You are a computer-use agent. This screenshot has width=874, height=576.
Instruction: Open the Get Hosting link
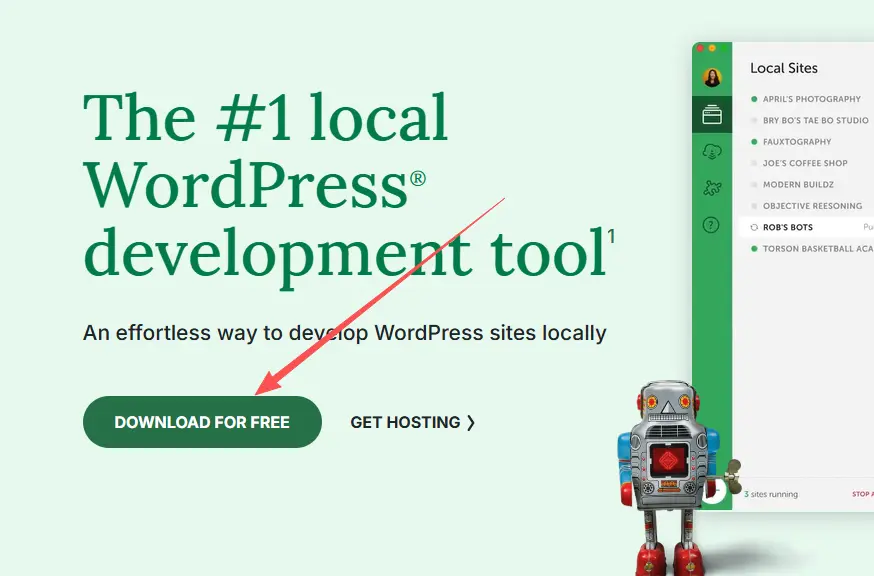coord(412,422)
